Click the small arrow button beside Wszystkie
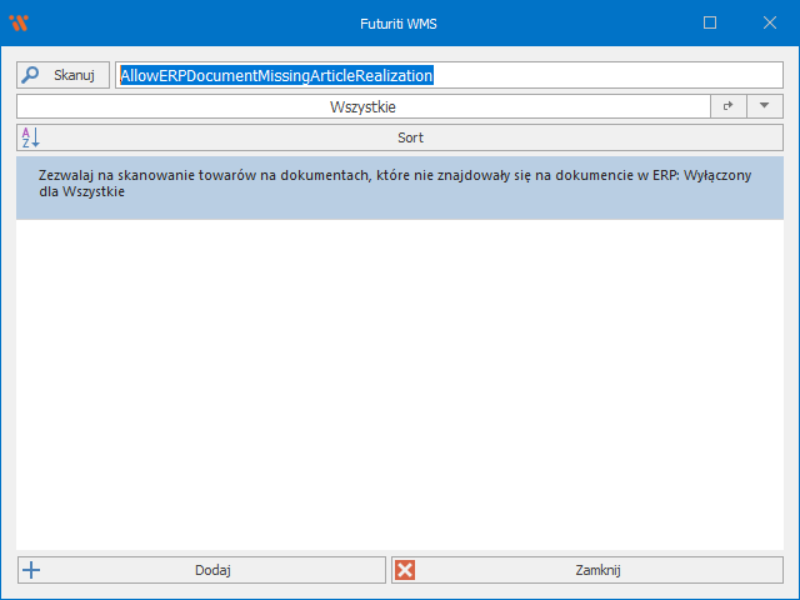Screen dimensions: 800x600 (x=728, y=106)
